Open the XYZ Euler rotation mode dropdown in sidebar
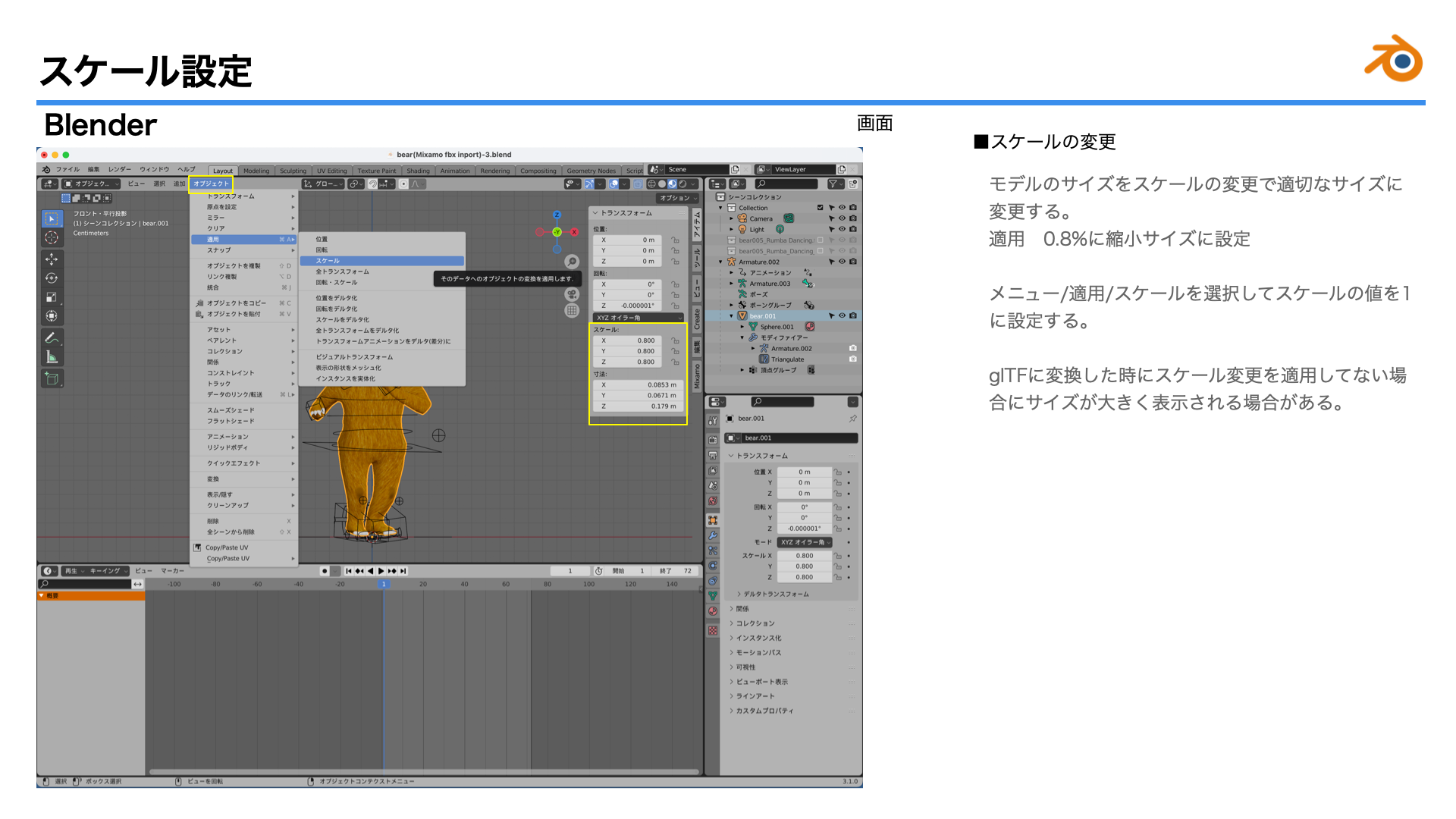This screenshot has width=1456, height=819. click(x=637, y=318)
